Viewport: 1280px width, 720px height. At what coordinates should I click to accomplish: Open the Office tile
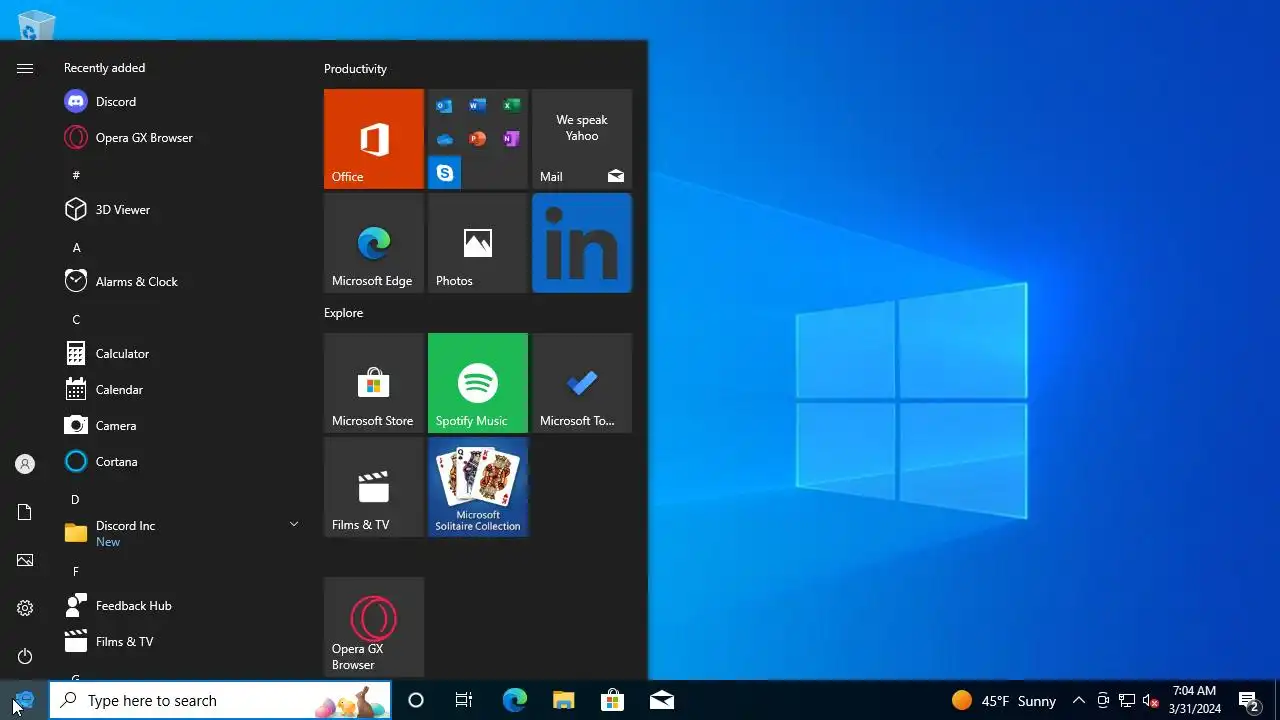[x=374, y=139]
